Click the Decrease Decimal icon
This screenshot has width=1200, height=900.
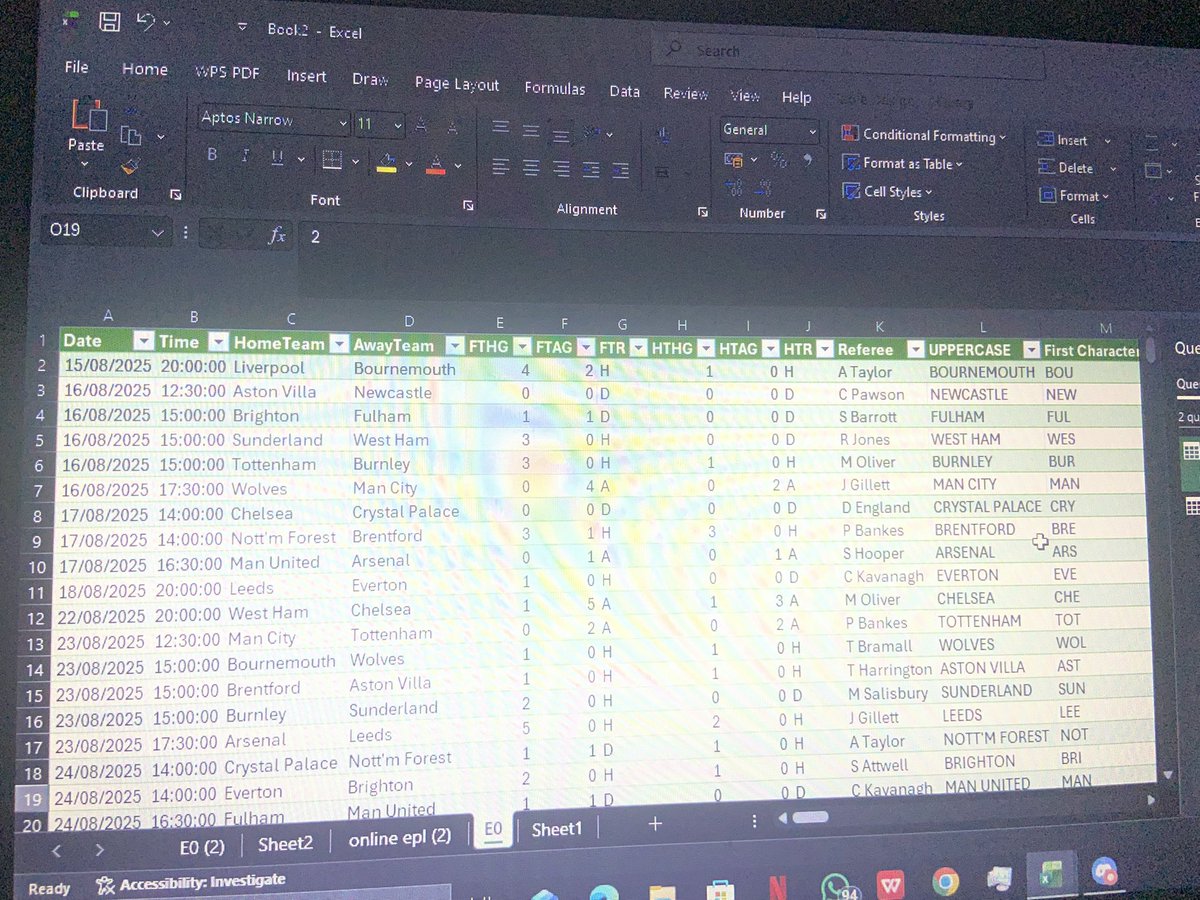pos(764,188)
